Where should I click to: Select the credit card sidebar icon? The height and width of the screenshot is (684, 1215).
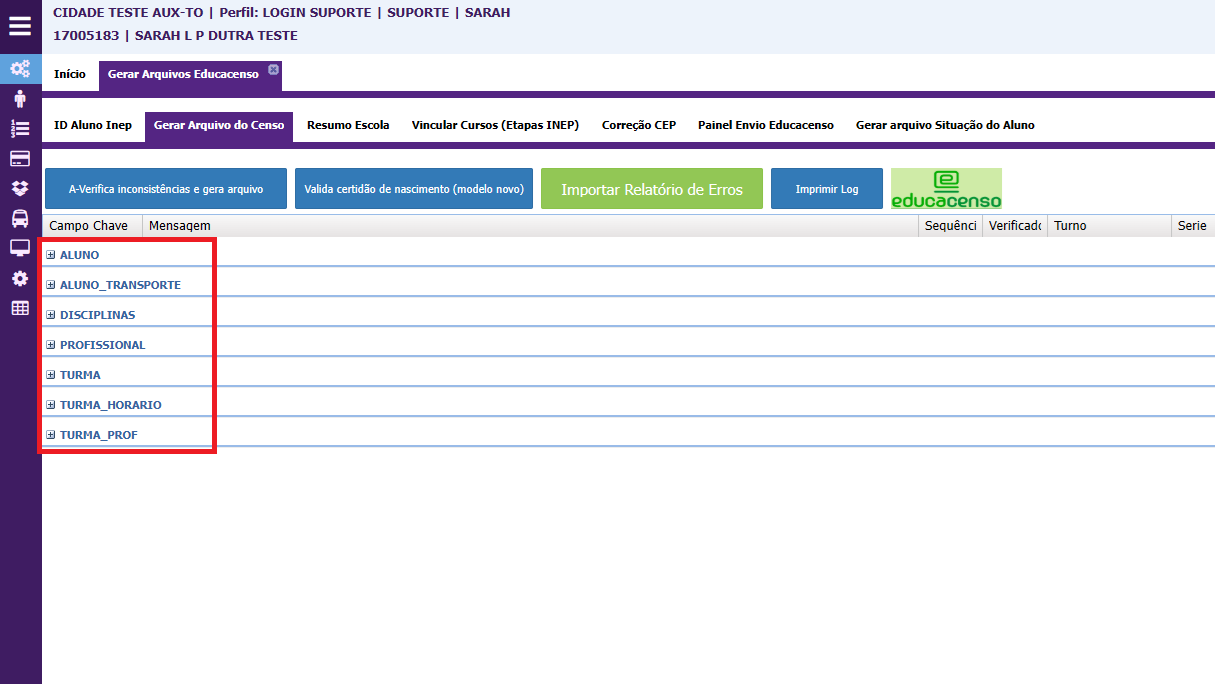tap(20, 158)
